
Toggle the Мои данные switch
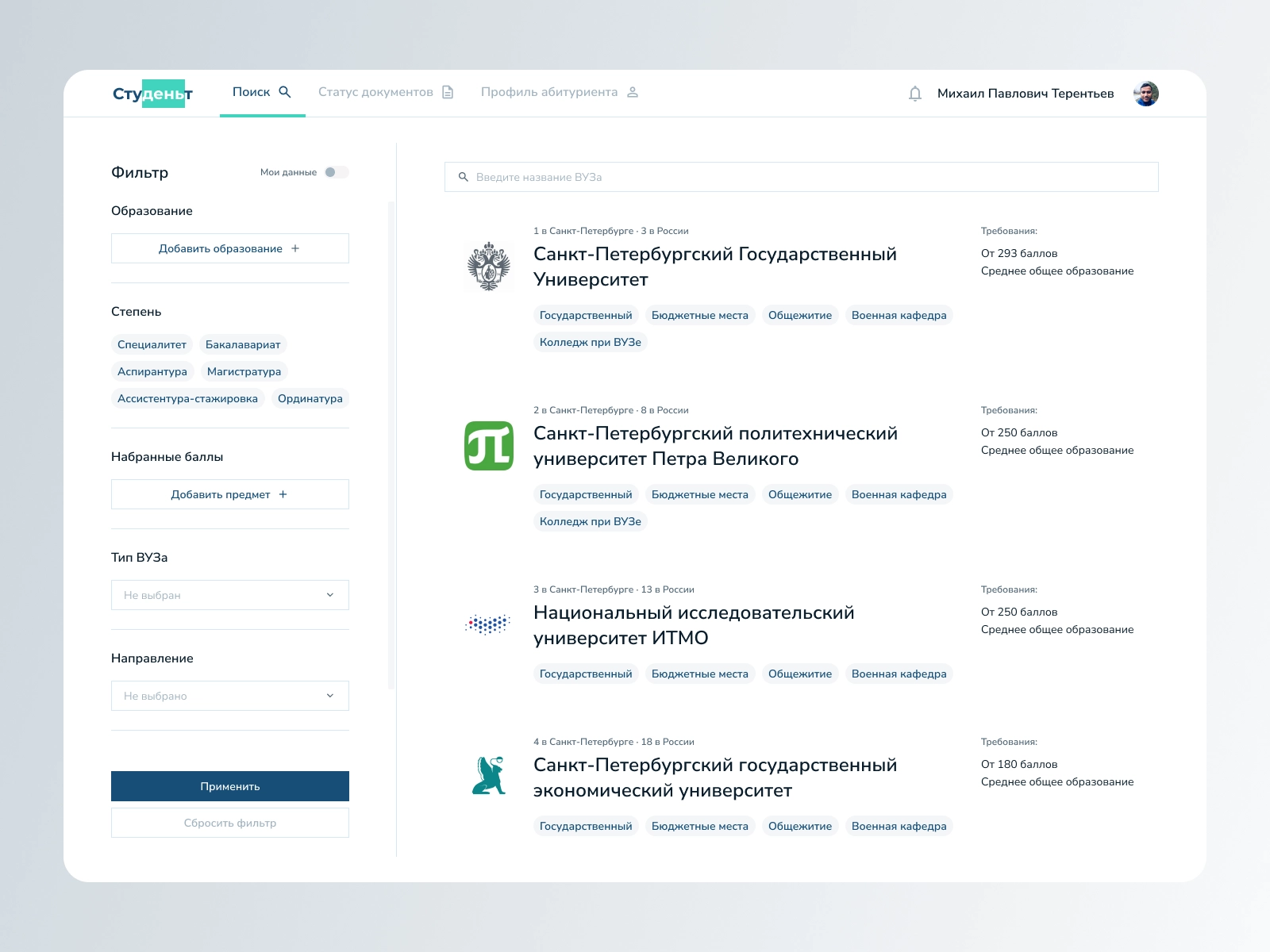(337, 172)
